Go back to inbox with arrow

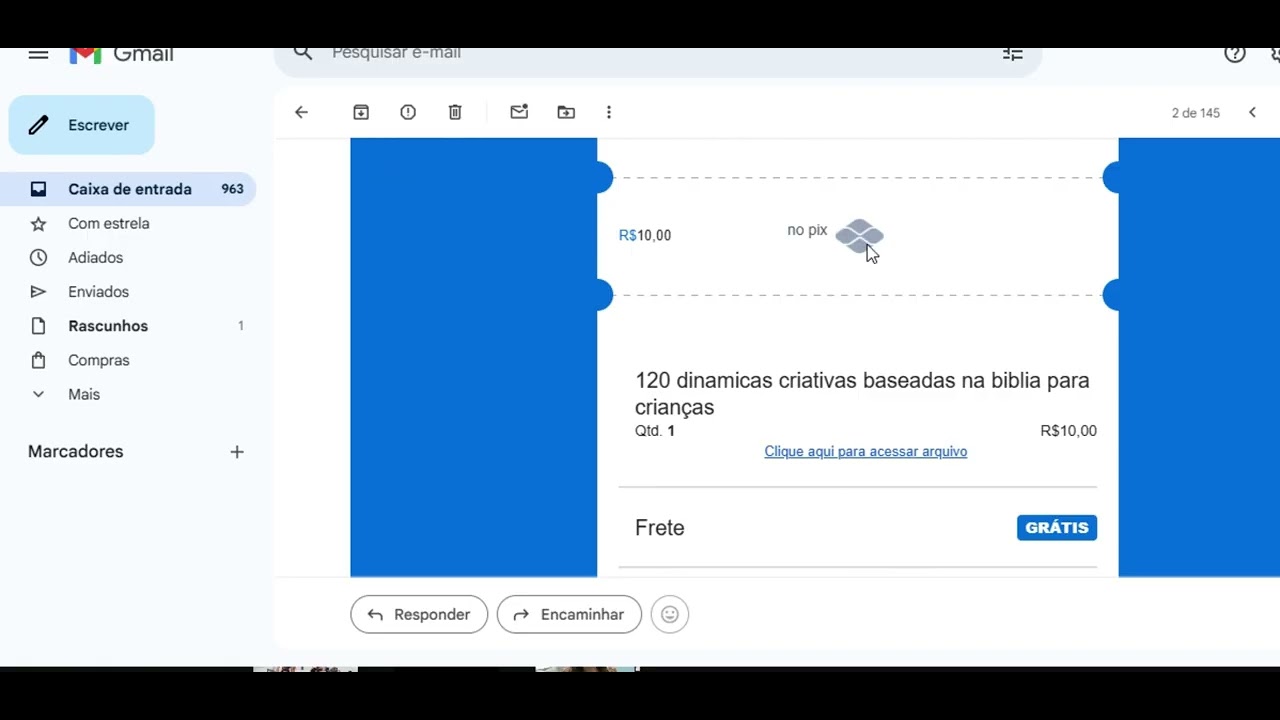coord(301,112)
